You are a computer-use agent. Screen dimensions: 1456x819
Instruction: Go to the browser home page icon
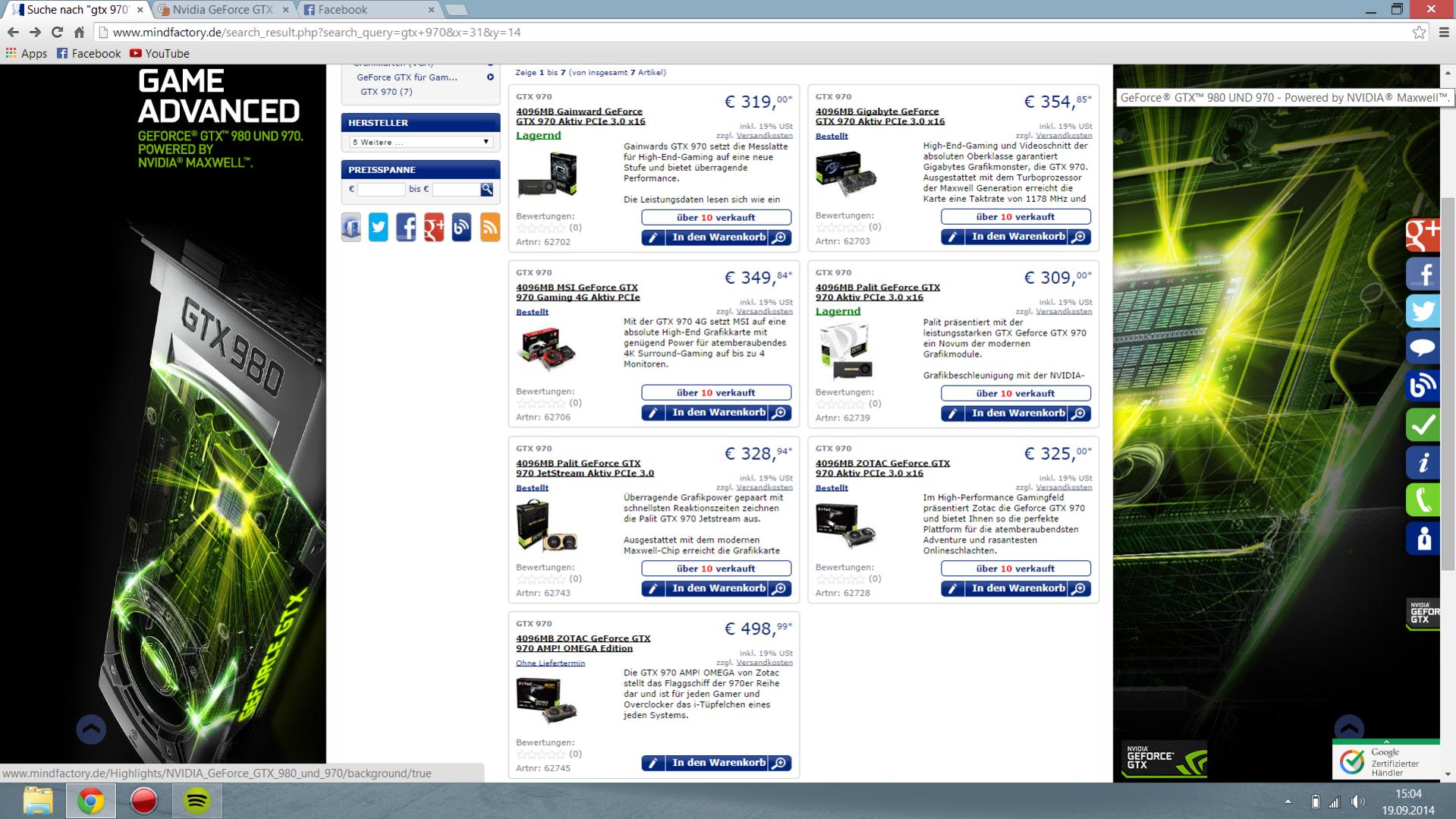(x=79, y=32)
